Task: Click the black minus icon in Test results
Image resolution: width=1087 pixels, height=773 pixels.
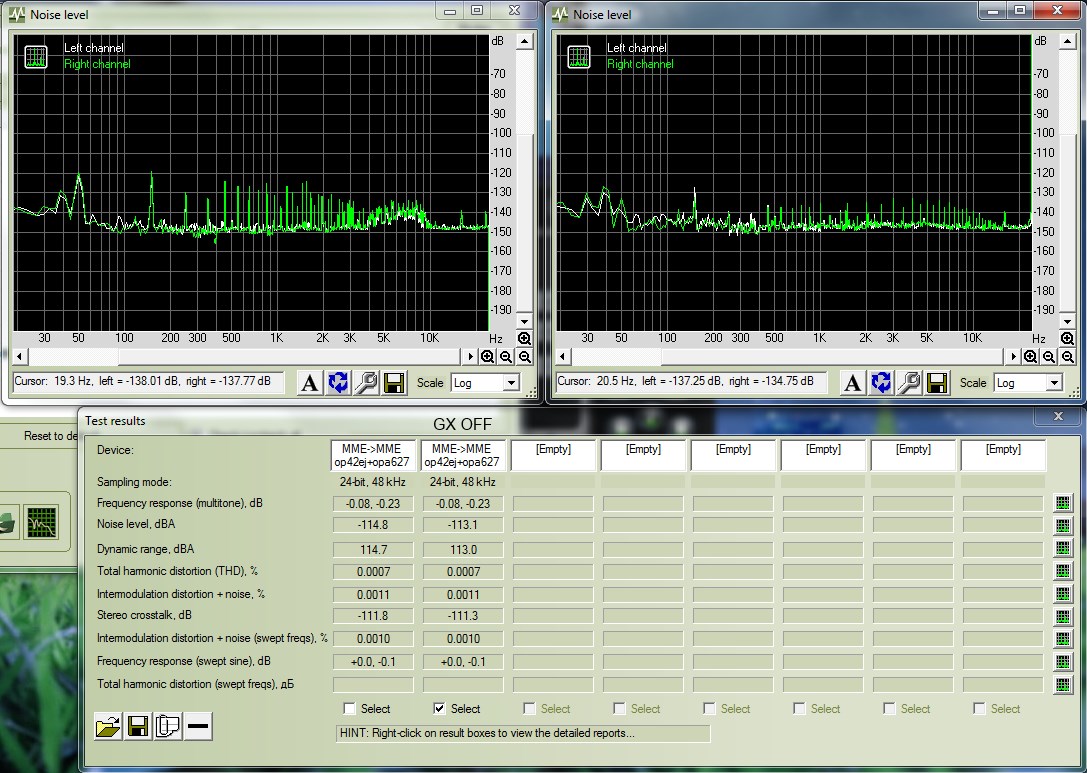Action: pos(198,727)
